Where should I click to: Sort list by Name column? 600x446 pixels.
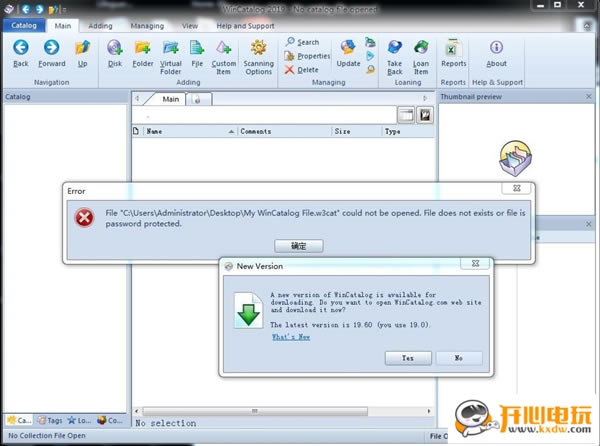point(190,131)
